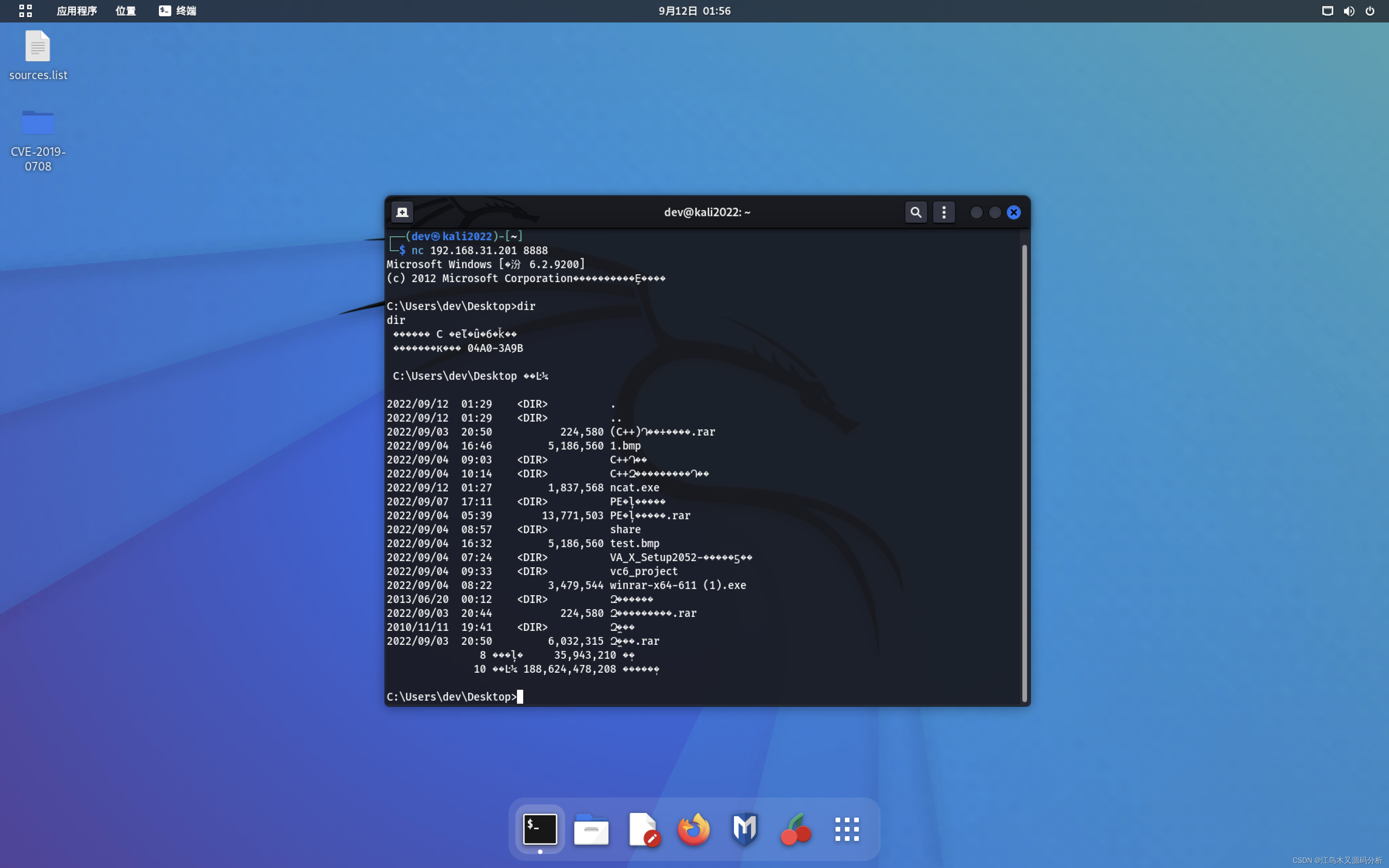Click the search button in terminal titlebar
The height and width of the screenshot is (868, 1389).
pyautogui.click(x=915, y=212)
